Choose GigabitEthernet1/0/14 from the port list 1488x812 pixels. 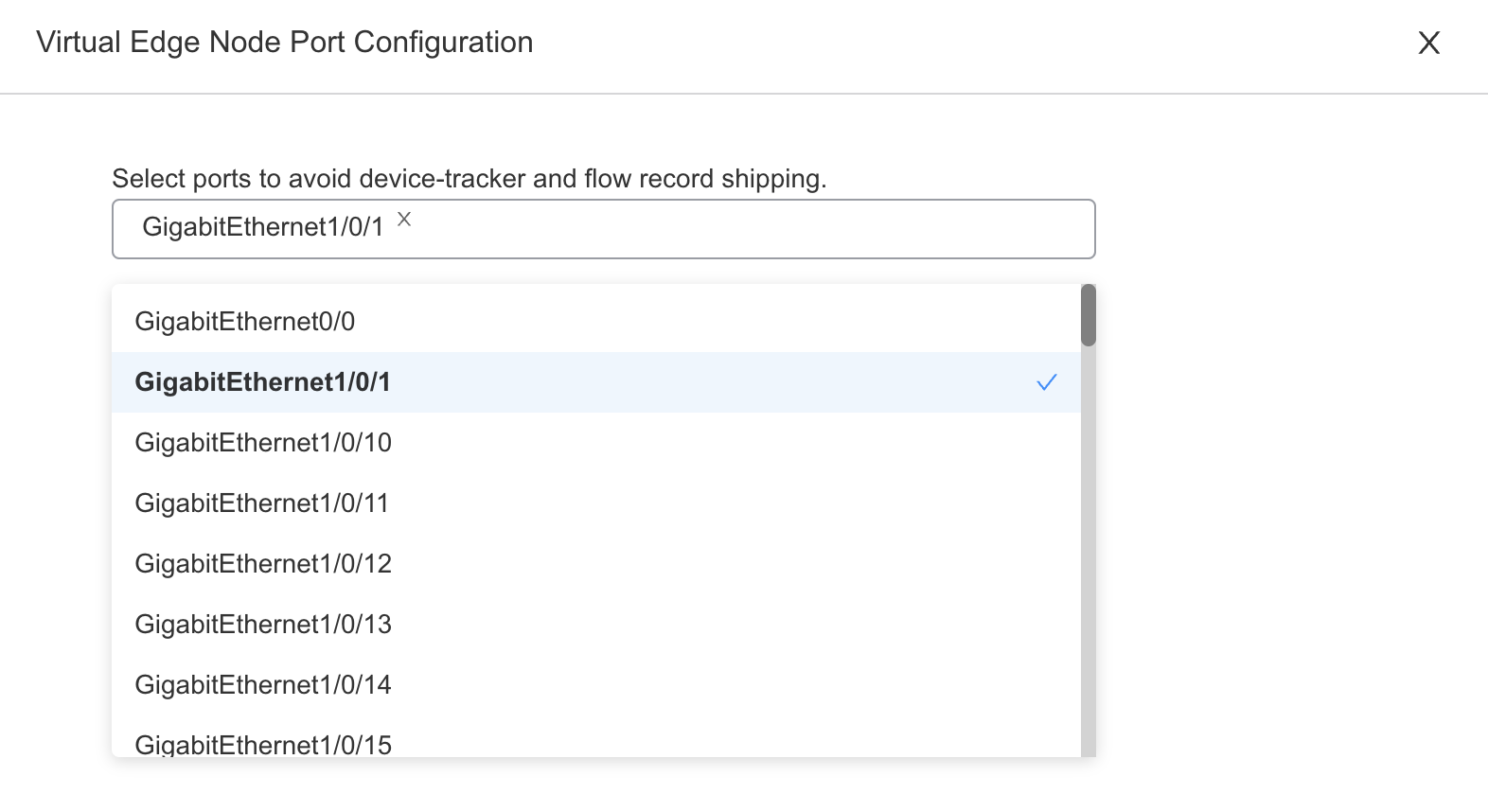pyautogui.click(x=596, y=685)
